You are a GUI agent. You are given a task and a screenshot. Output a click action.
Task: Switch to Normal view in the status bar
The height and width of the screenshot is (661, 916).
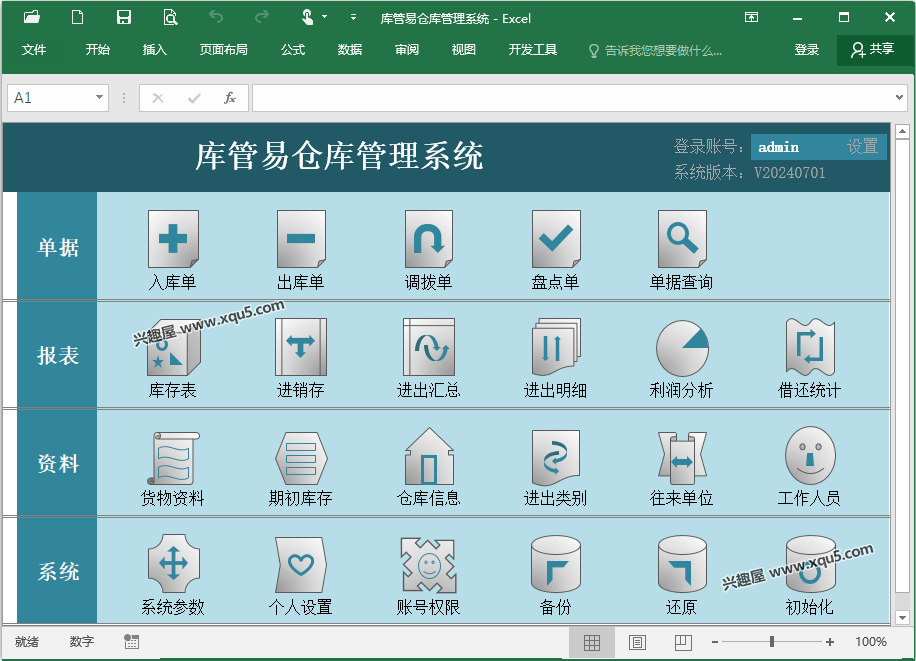[592, 642]
